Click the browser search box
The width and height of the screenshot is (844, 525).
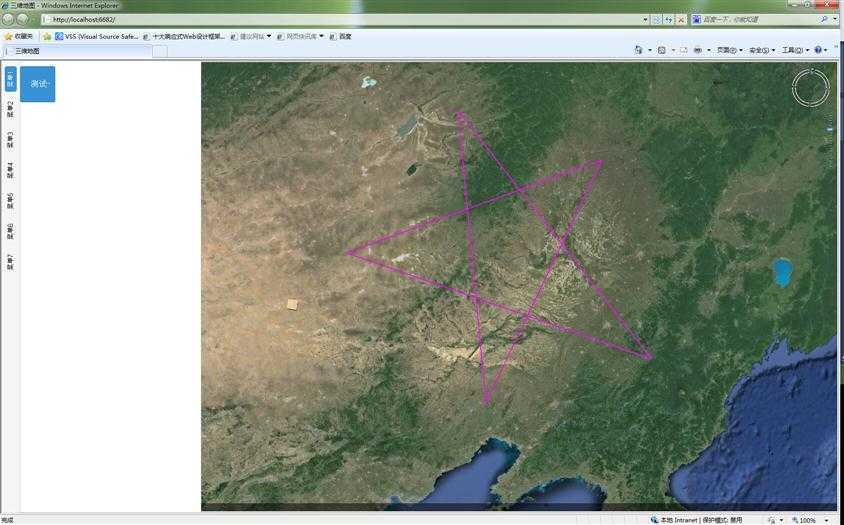756,19
